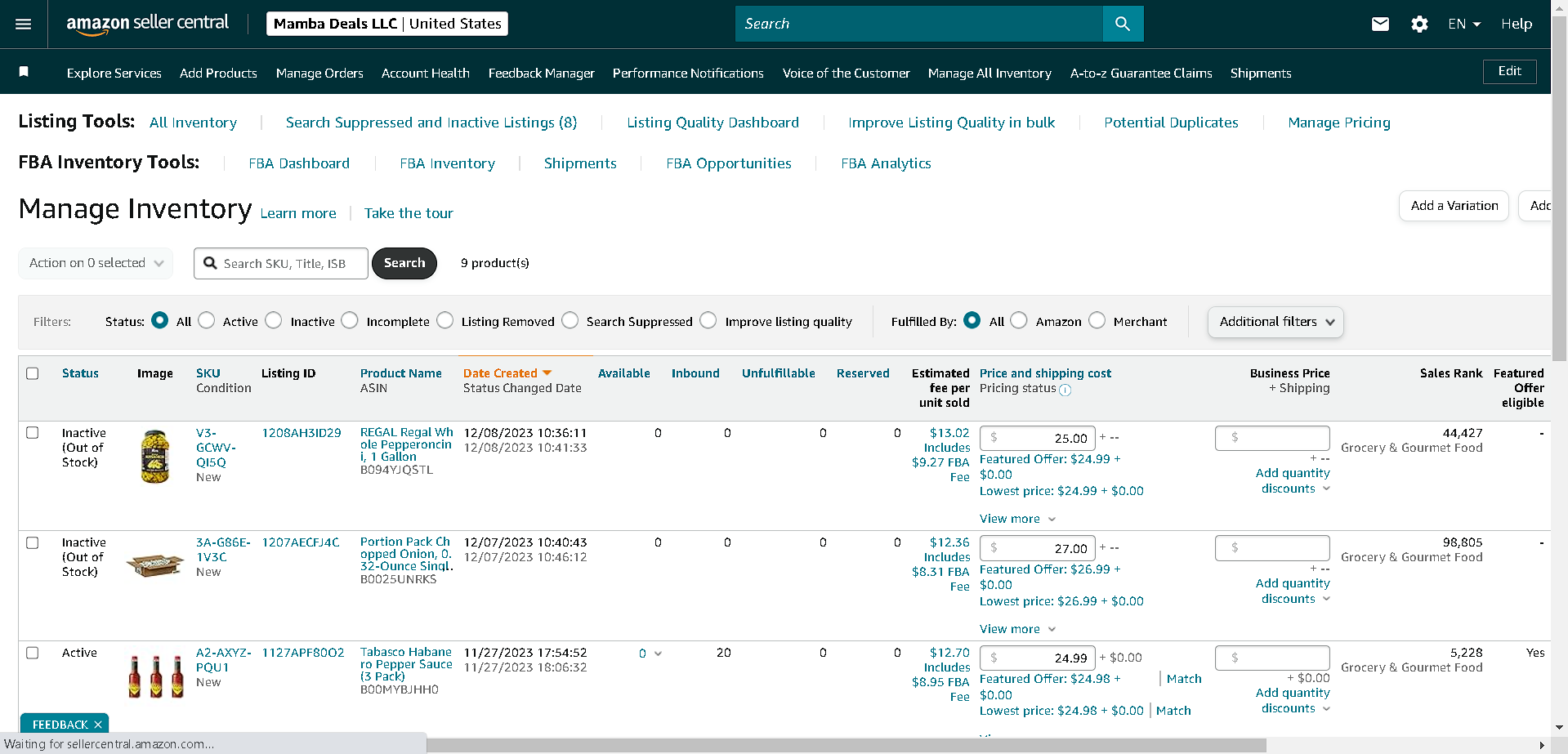This screenshot has height=754, width=1568.
Task: Click the Edit button in the nav bar
Action: [1510, 71]
